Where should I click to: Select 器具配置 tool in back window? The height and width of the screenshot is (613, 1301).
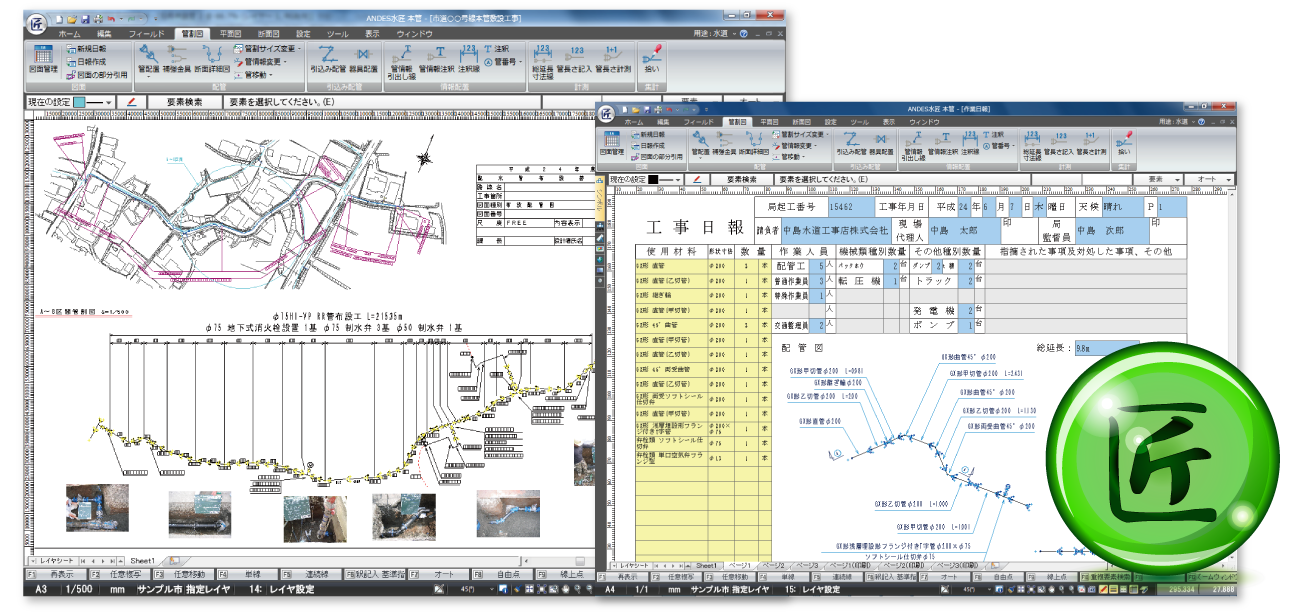pos(363,60)
